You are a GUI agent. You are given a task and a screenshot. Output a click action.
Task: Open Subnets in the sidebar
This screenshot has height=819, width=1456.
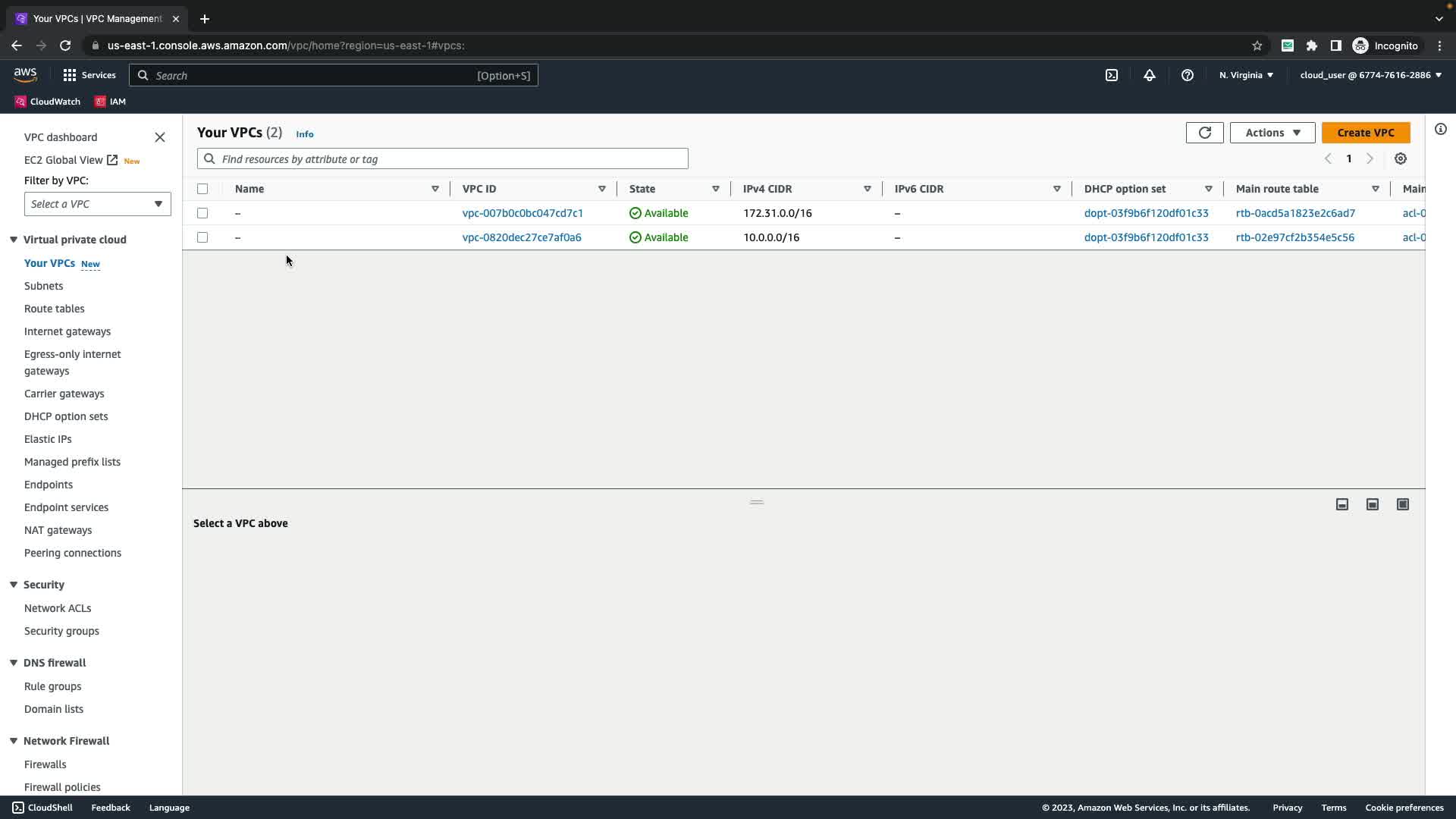pos(43,286)
